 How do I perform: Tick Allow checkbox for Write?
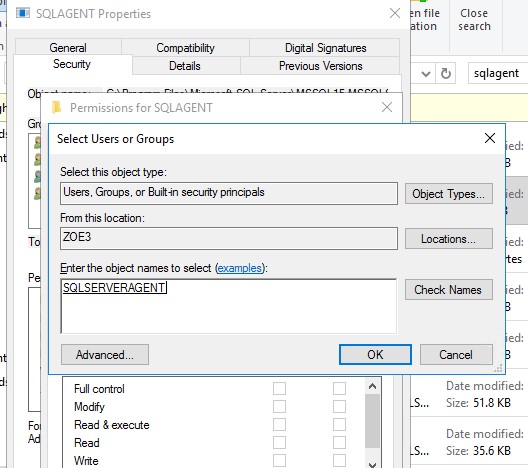[x=279, y=461]
